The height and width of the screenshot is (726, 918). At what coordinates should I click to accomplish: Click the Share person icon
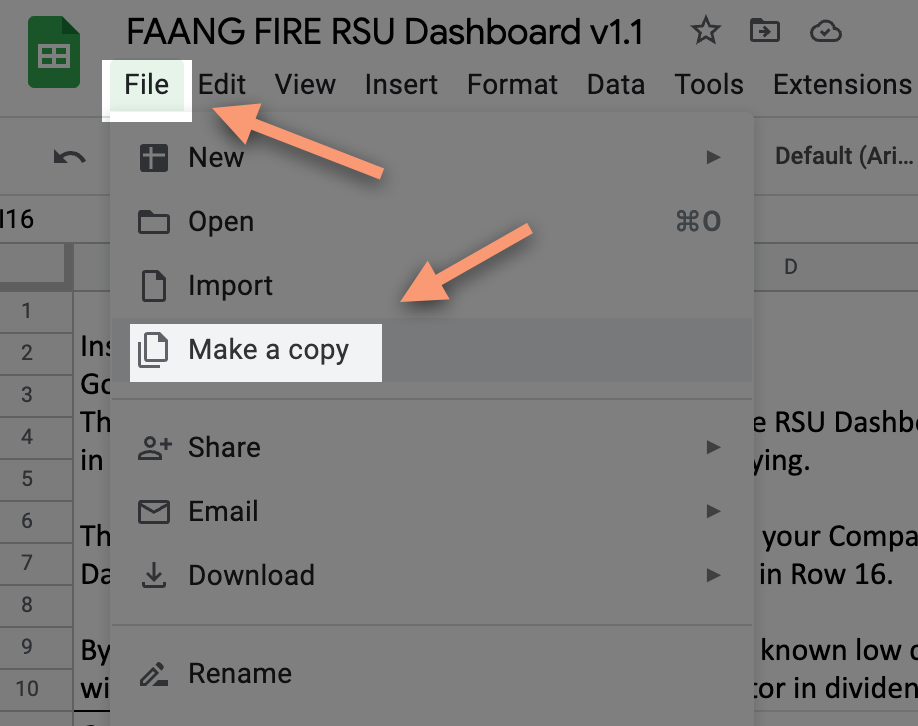(154, 447)
